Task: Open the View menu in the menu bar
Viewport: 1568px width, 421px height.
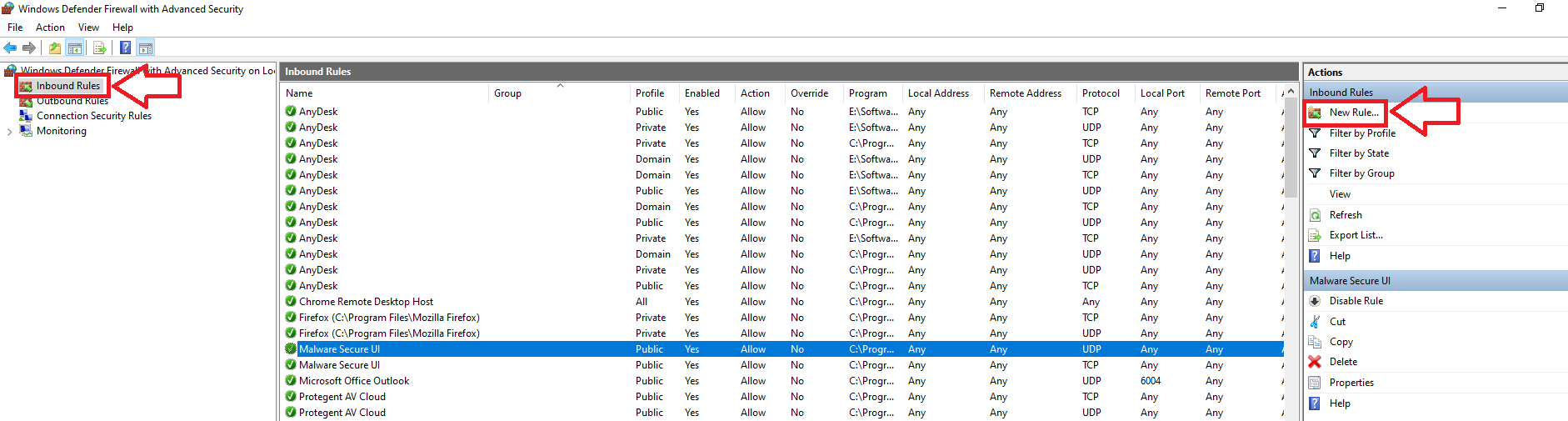Action: coord(88,28)
